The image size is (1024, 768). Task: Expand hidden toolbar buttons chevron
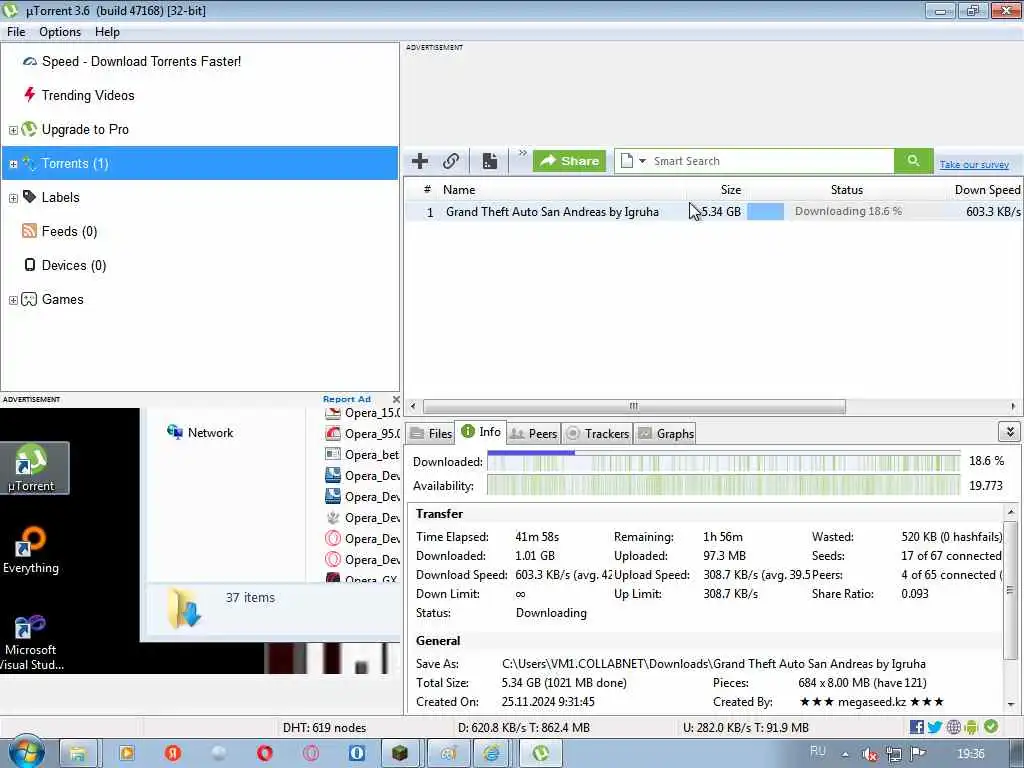coord(522,153)
